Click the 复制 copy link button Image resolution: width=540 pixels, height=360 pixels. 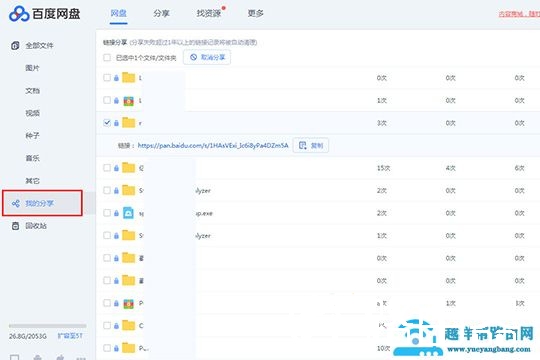311,145
